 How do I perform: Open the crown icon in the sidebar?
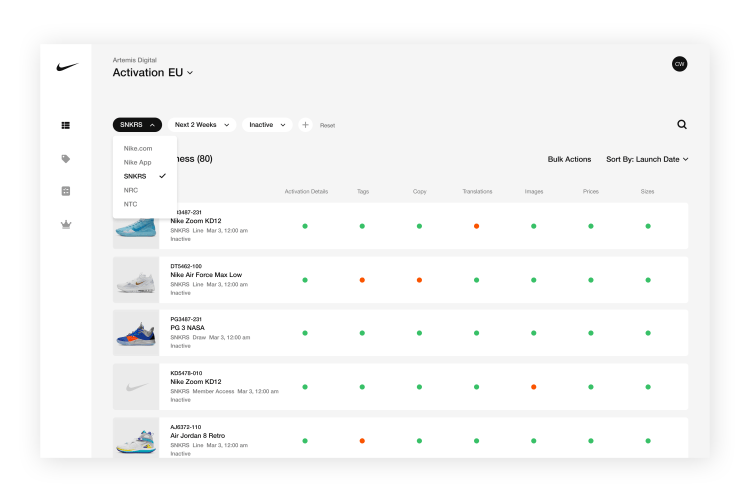tap(66, 224)
